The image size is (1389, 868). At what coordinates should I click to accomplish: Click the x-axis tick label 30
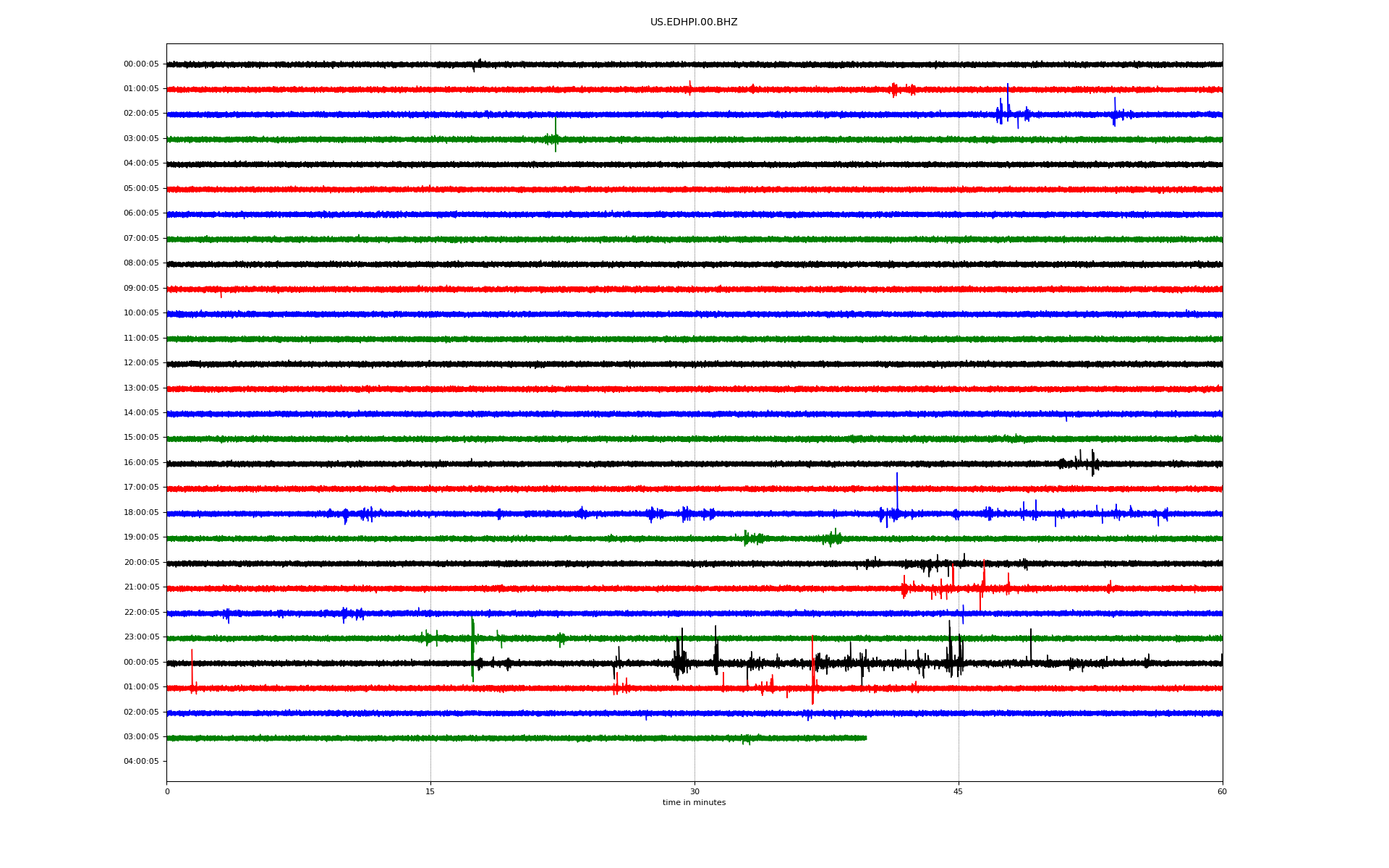tap(694, 792)
